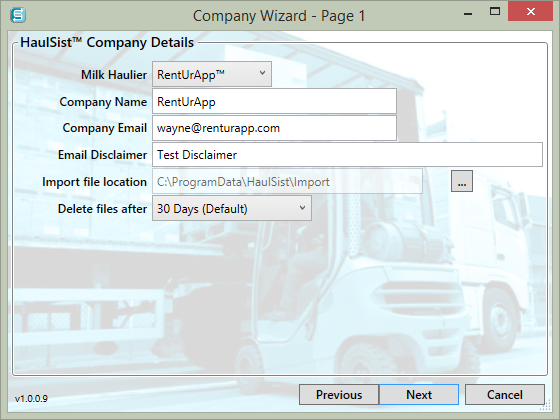This screenshot has height=420, width=560.
Task: Advance the wizard with Next
Action: 419,395
